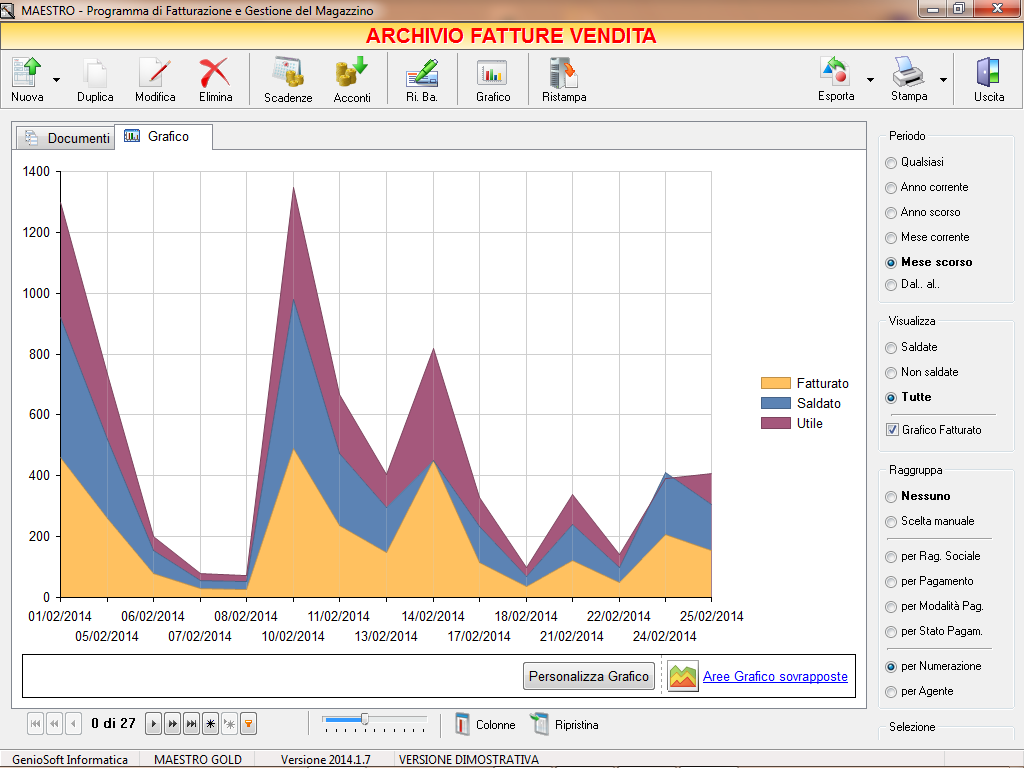
Task: Open the Esporta dropdown arrow
Action: [x=870, y=80]
